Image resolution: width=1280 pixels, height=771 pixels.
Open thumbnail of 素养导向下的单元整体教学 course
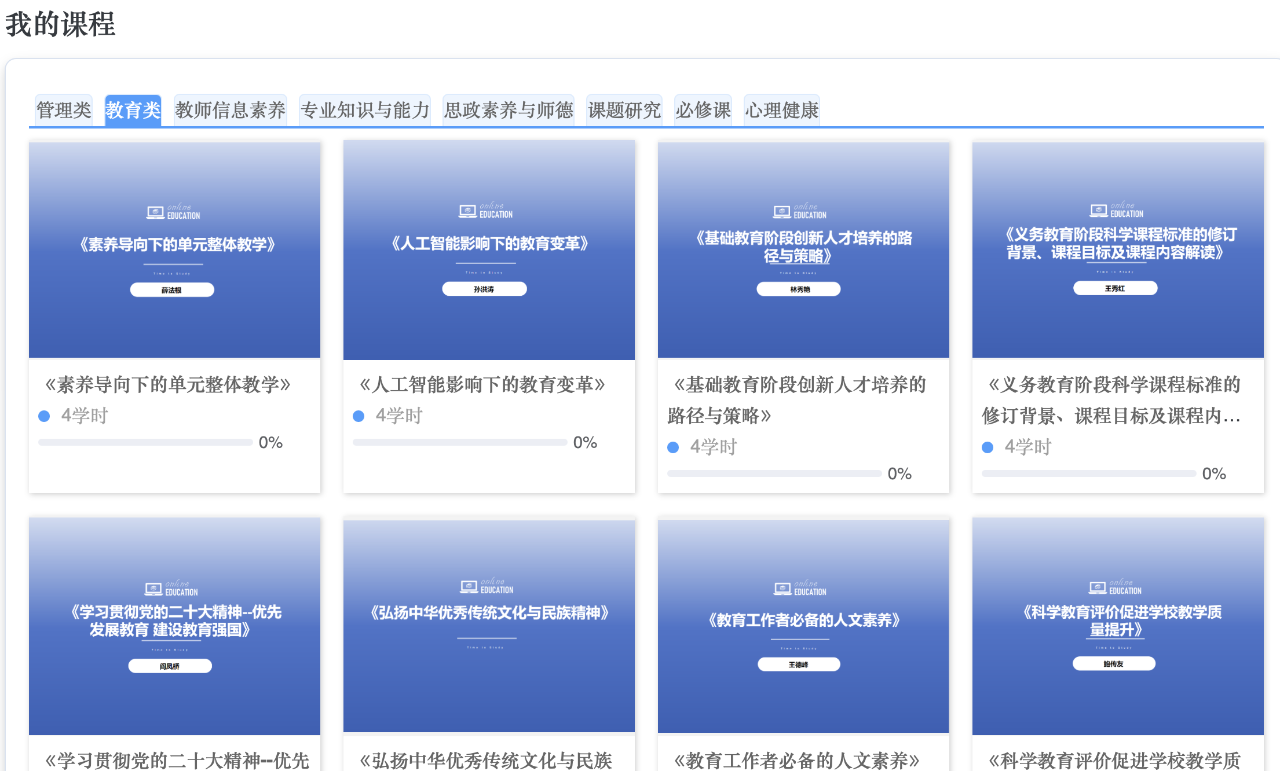coord(174,250)
